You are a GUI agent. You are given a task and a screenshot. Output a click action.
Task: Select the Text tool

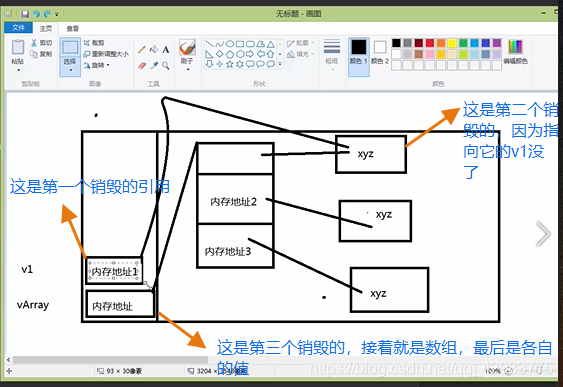pos(166,49)
